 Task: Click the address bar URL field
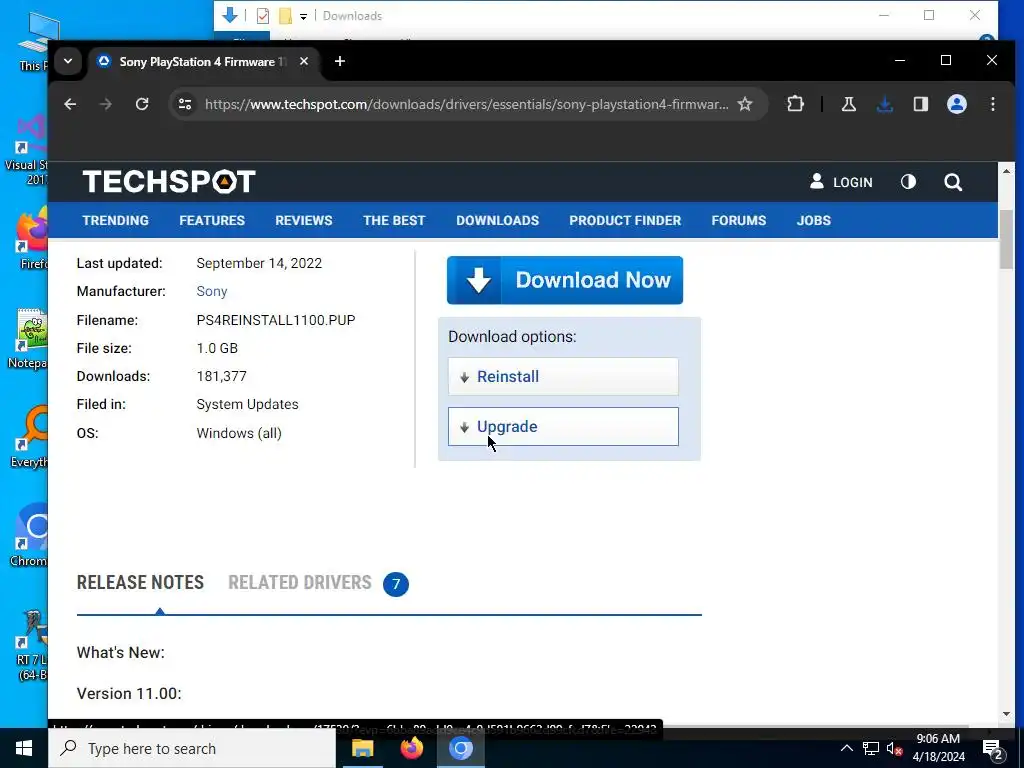point(466,104)
